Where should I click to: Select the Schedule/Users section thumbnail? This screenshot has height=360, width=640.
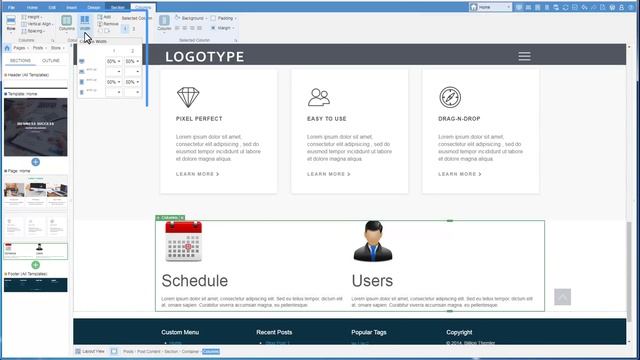pos(36,251)
